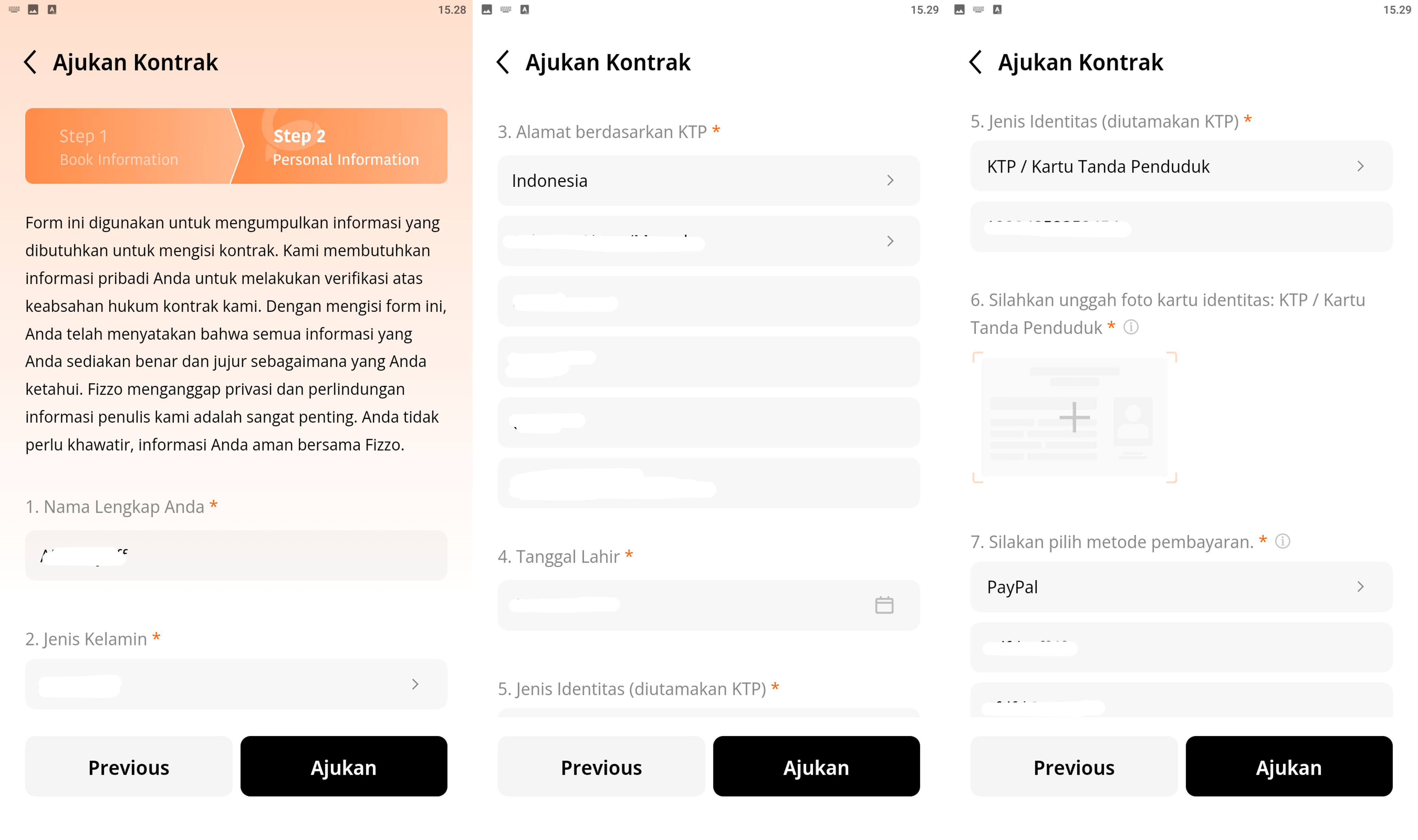
Task: Click the info icon beside metode pembayaran question
Action: [1282, 542]
